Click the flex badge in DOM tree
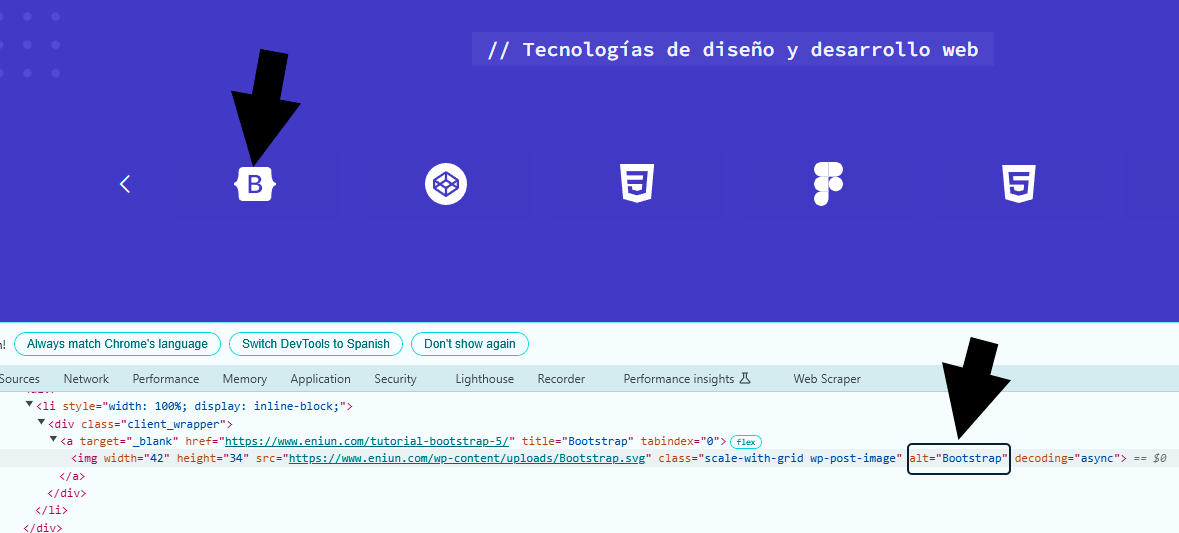Screen dimensions: 1179x533 coord(746,441)
